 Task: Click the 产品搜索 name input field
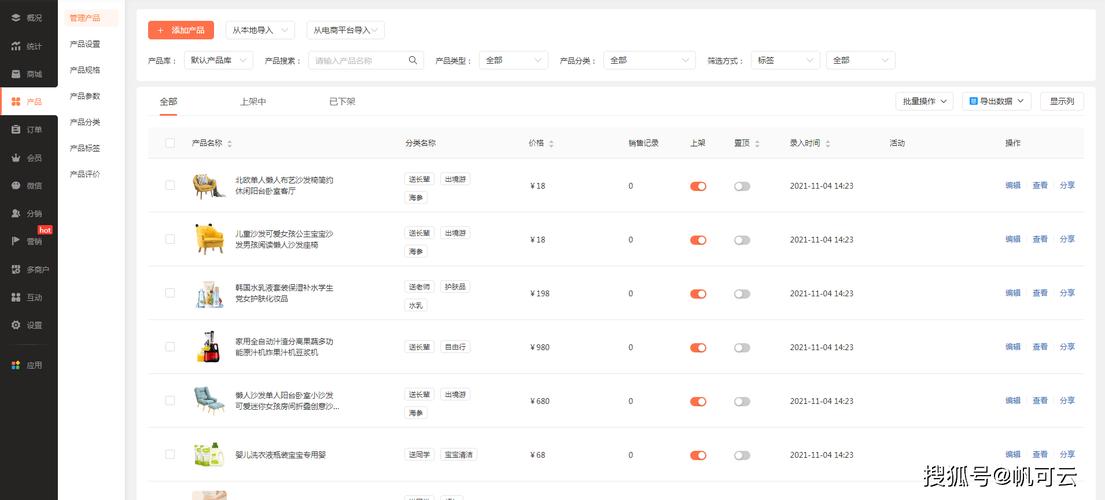(366, 61)
